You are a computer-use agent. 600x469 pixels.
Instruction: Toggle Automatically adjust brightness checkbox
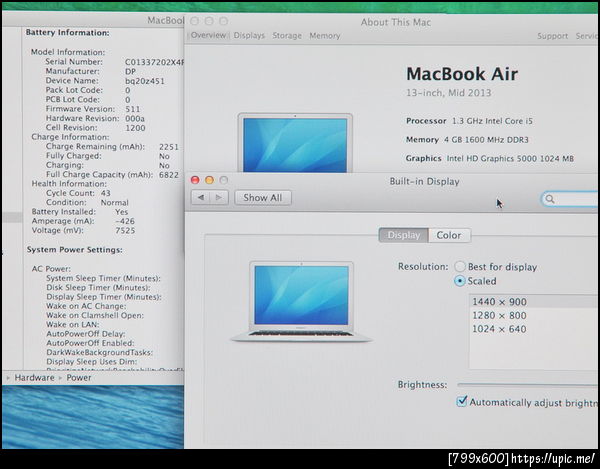coord(462,401)
